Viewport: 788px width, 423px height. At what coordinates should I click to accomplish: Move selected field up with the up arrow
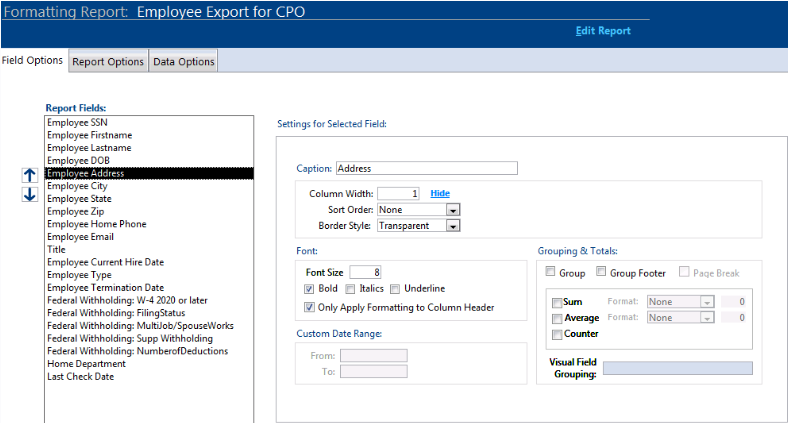[30, 175]
